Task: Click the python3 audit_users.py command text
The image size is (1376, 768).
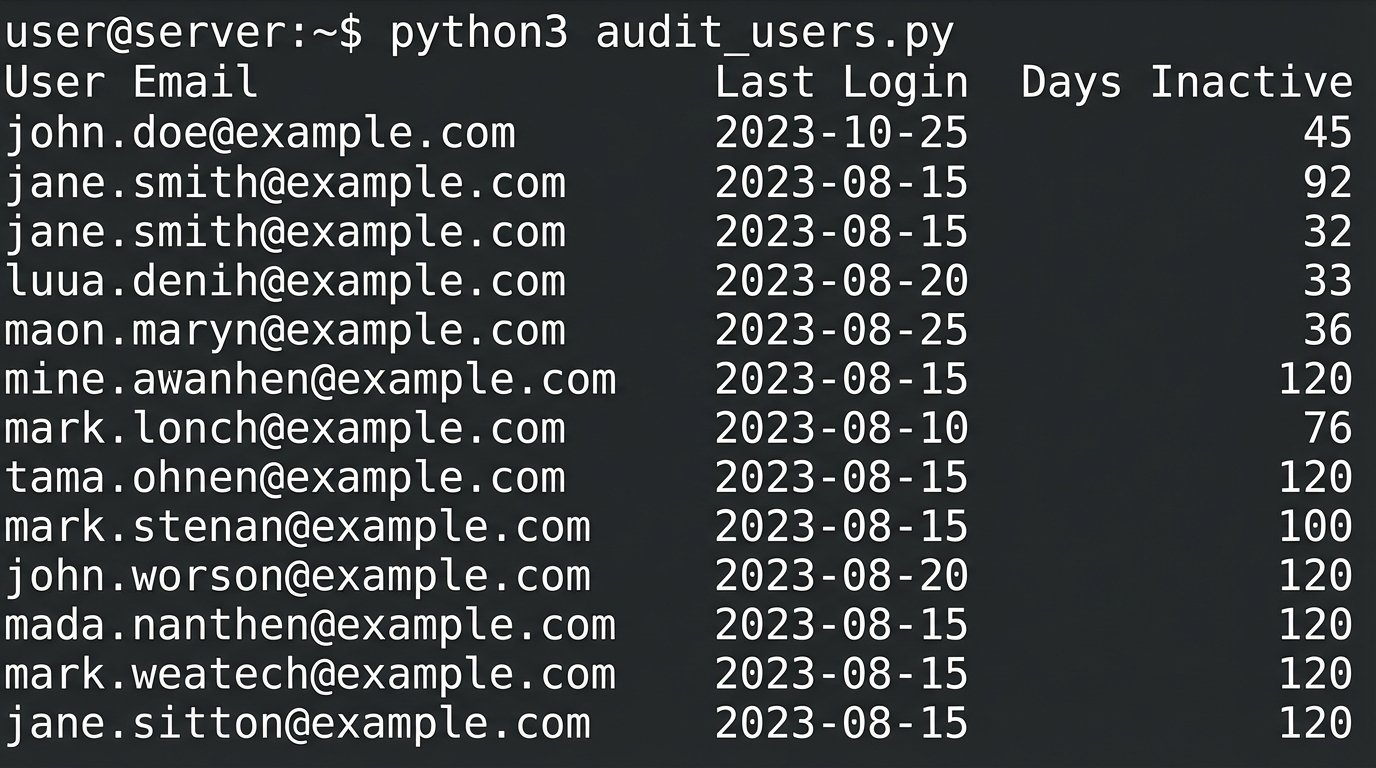Action: tap(672, 34)
